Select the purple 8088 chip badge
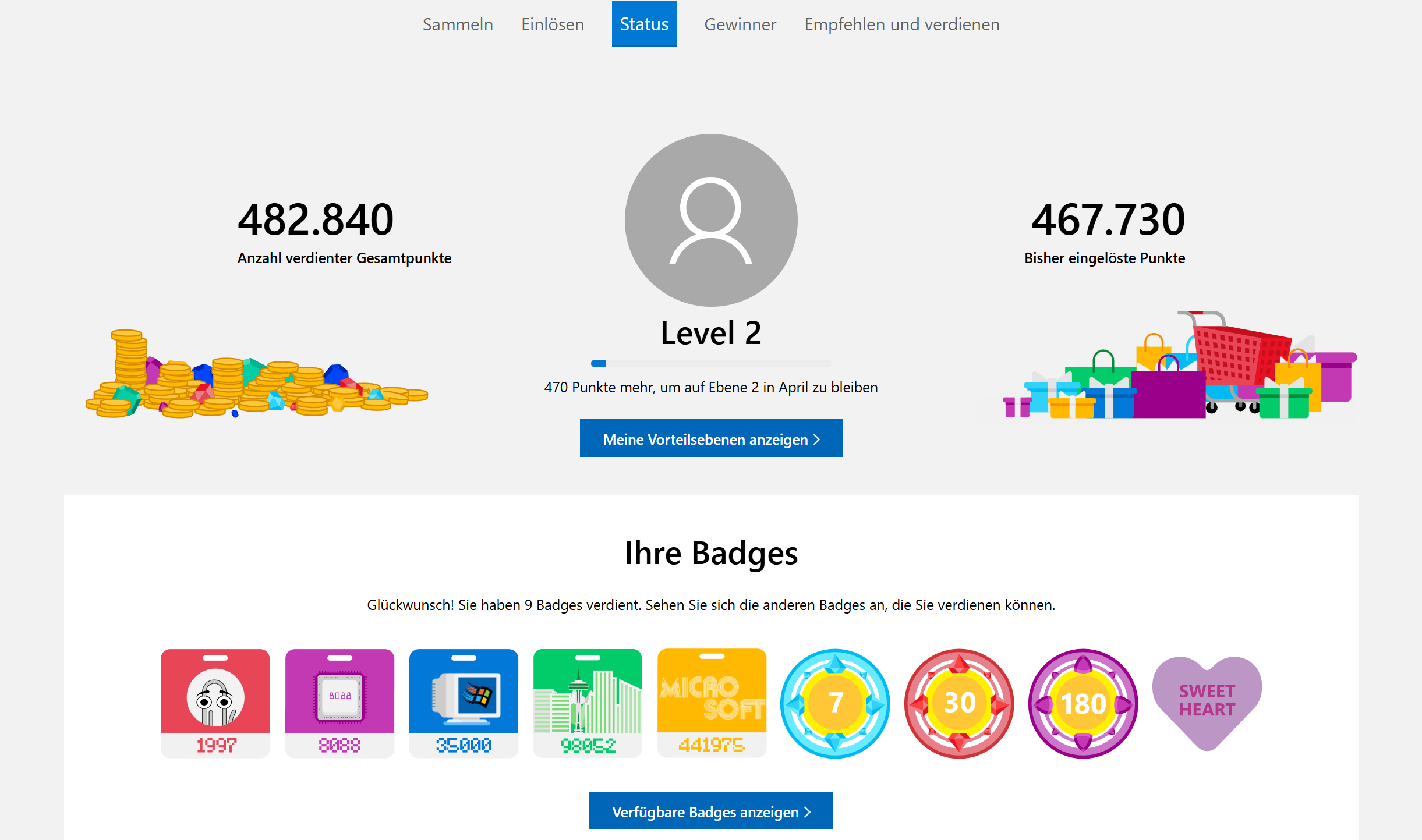 tap(339, 703)
